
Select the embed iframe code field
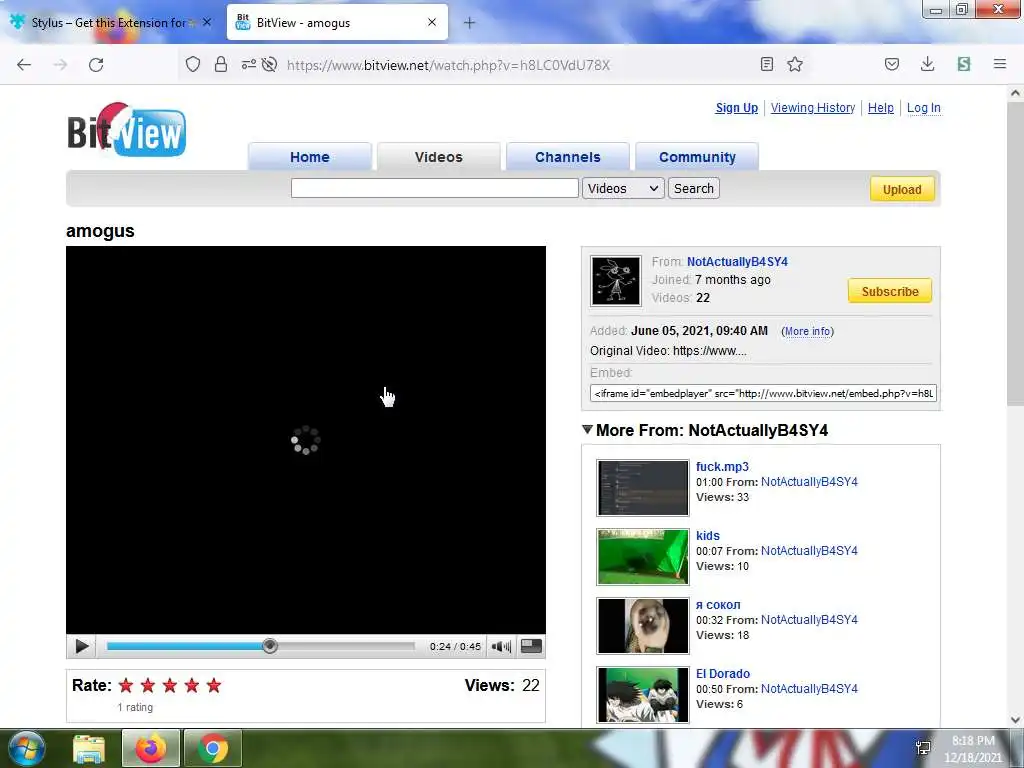(763, 393)
